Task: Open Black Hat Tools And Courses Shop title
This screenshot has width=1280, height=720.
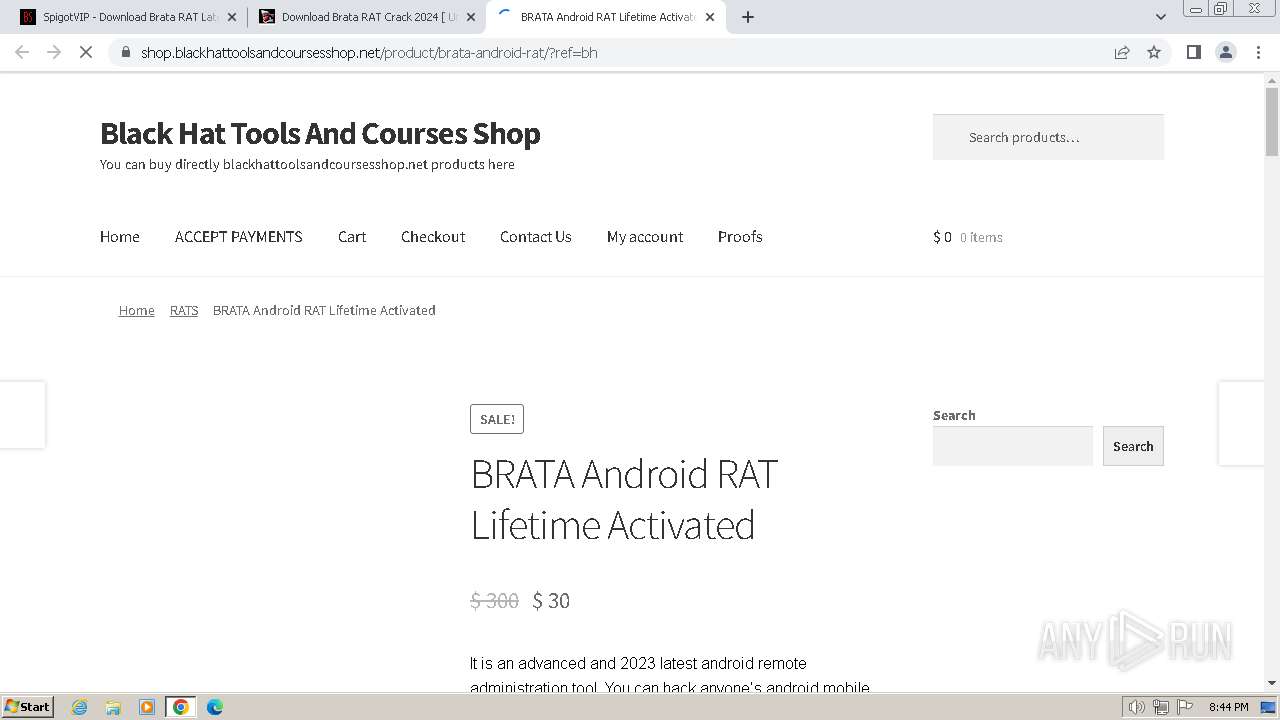Action: (320, 133)
